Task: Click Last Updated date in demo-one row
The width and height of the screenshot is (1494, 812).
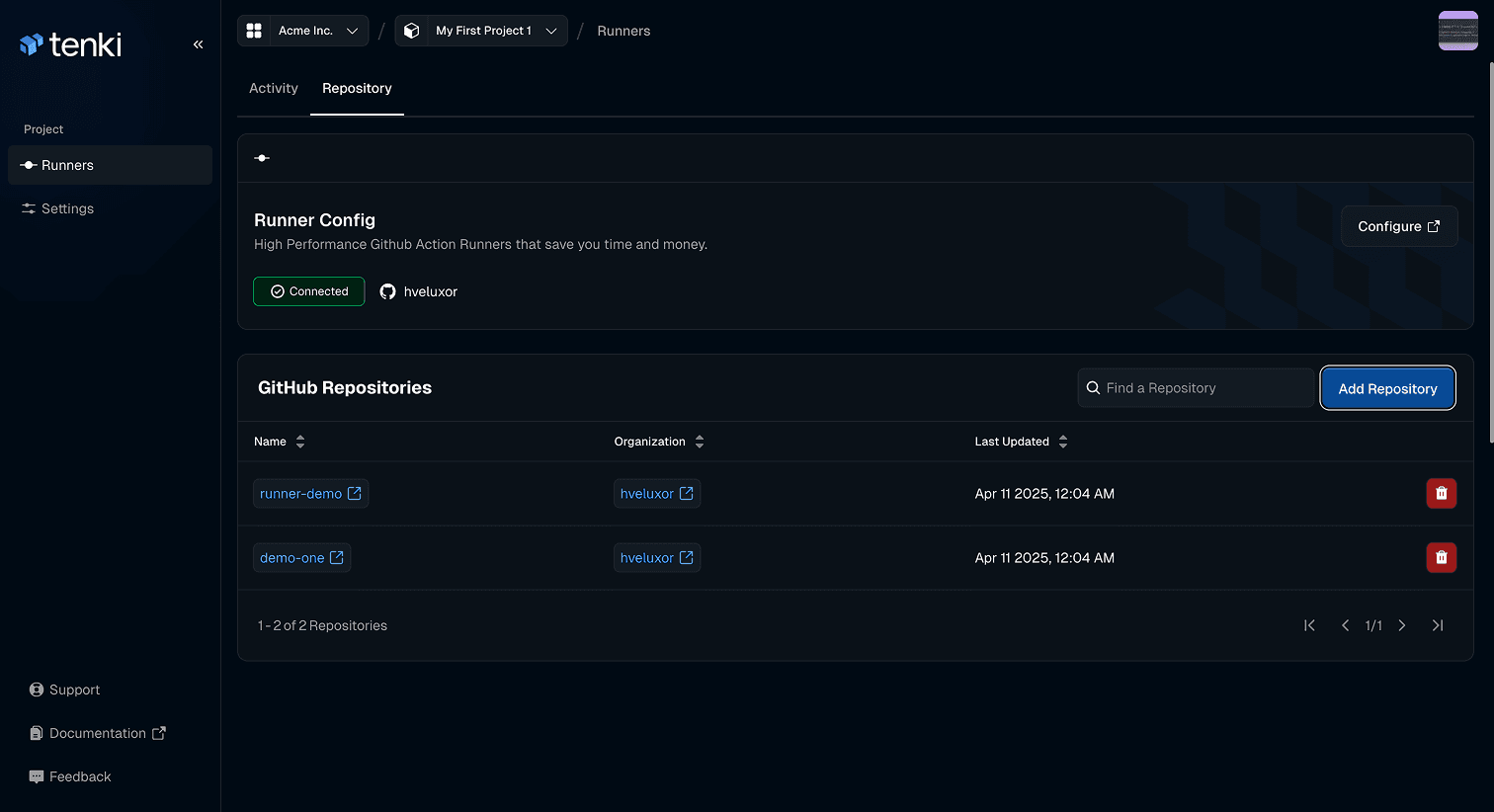Action: coord(1044,558)
